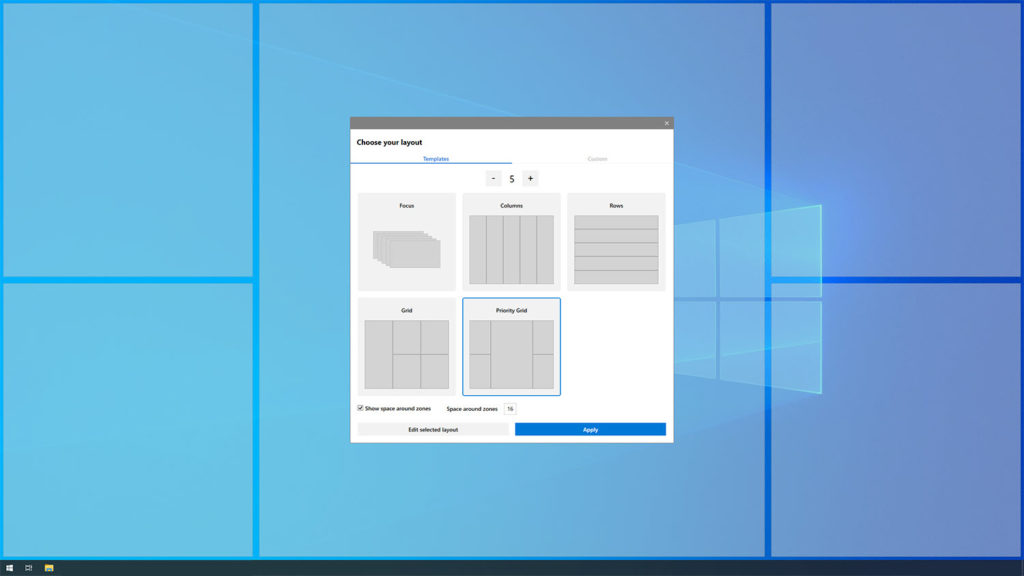Select the Columns layout template
Viewport: 1024px width, 576px height.
(x=511, y=242)
